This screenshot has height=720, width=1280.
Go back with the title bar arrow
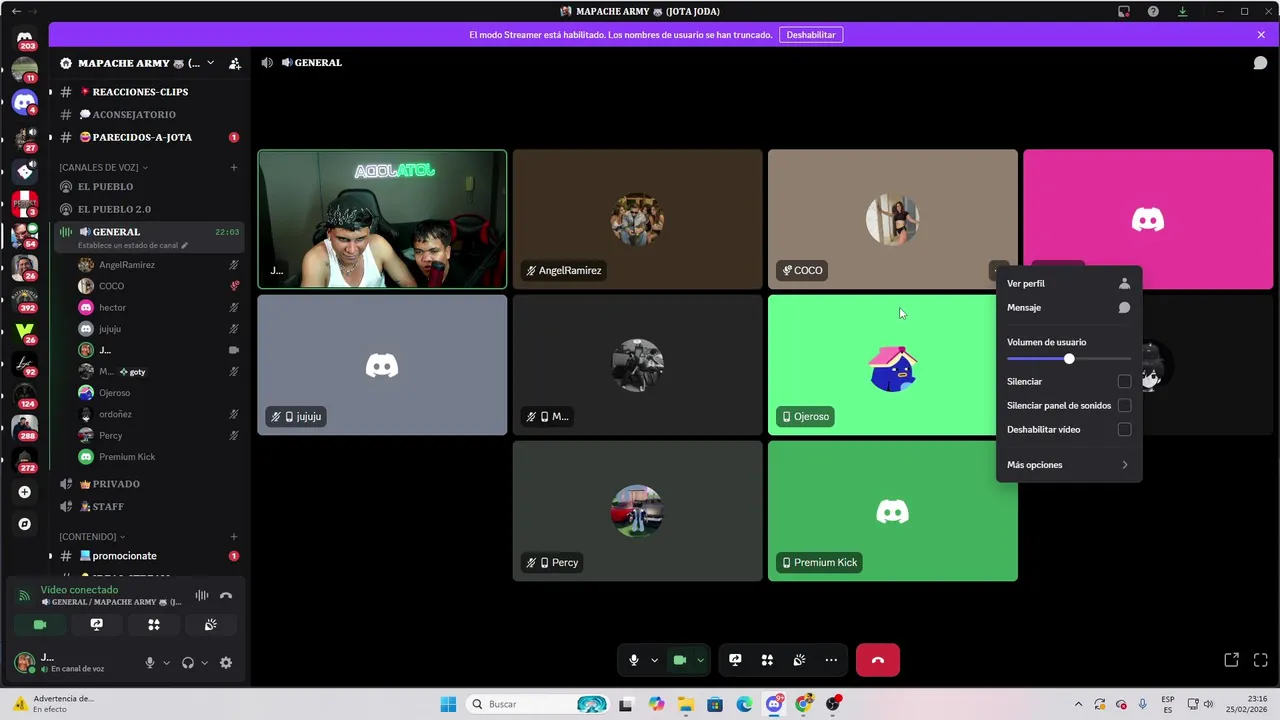pyautogui.click(x=16, y=11)
